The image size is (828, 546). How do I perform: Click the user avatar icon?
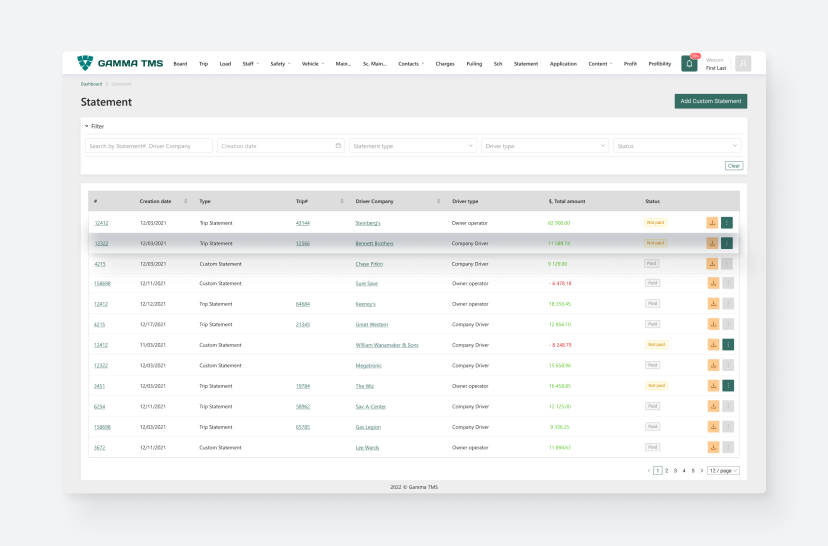coord(742,64)
